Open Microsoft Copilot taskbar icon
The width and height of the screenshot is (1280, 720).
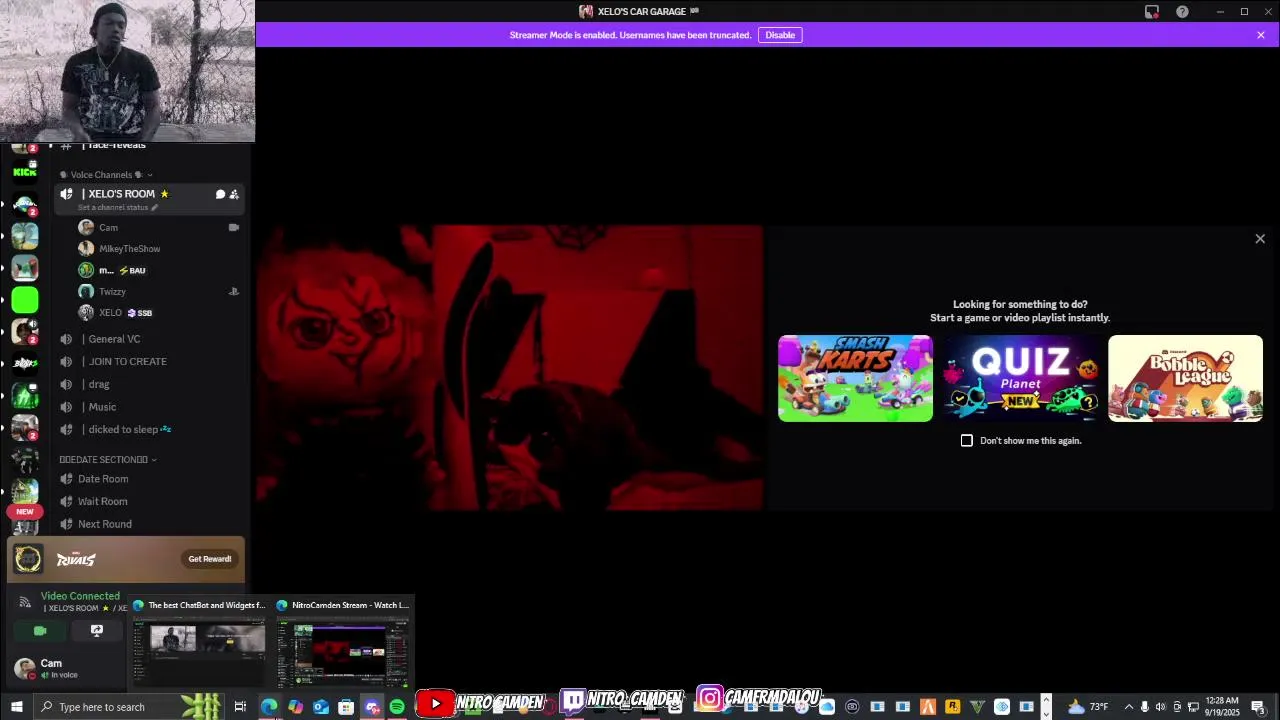[x=295, y=707]
